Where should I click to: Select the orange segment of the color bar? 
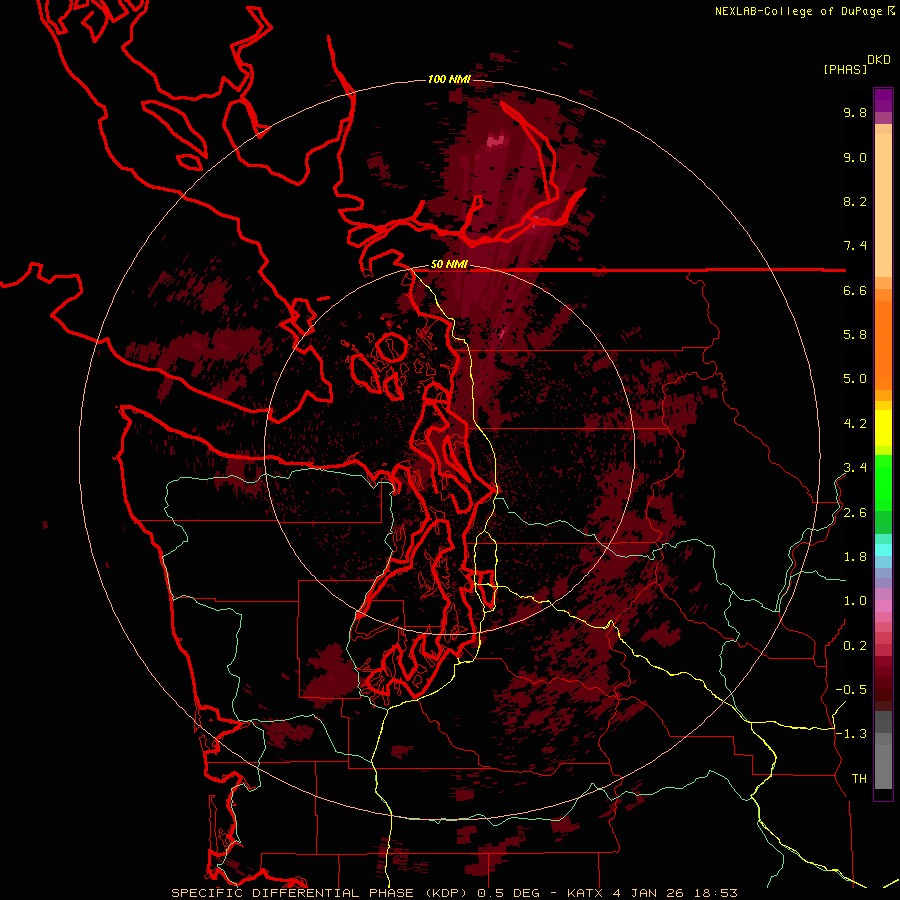[883, 344]
